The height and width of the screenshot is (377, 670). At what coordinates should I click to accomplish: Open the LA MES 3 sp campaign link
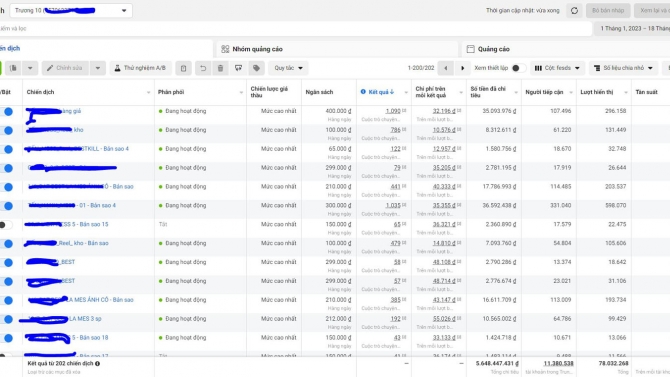point(65,318)
